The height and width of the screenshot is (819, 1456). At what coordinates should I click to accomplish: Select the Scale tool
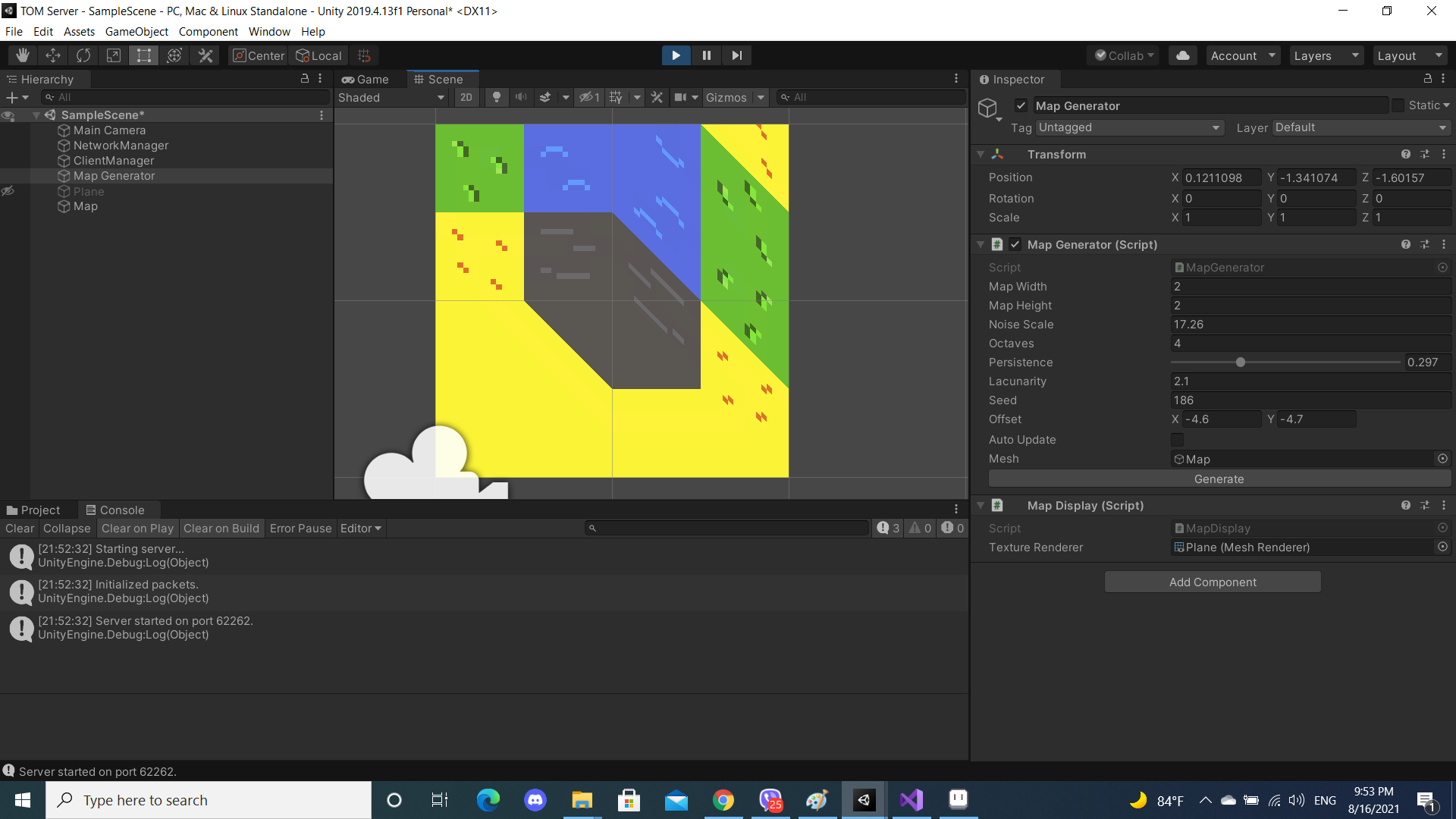tap(113, 55)
